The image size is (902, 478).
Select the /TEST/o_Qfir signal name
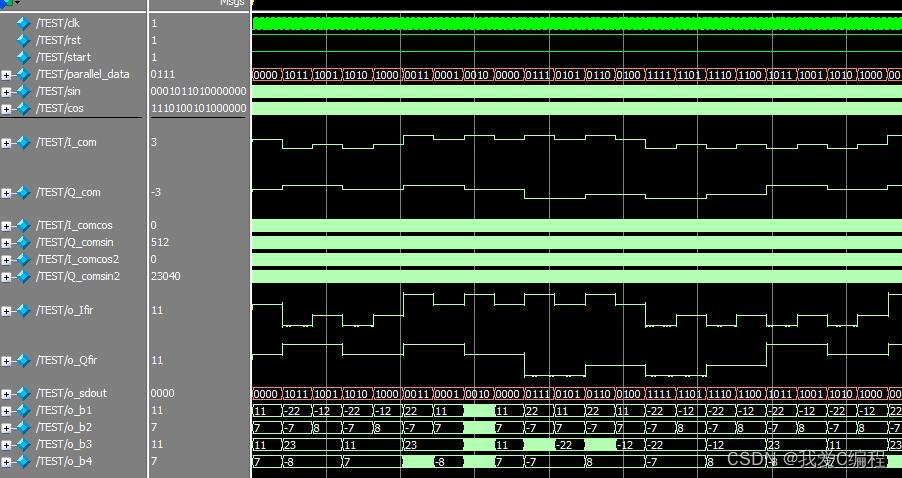pos(67,360)
